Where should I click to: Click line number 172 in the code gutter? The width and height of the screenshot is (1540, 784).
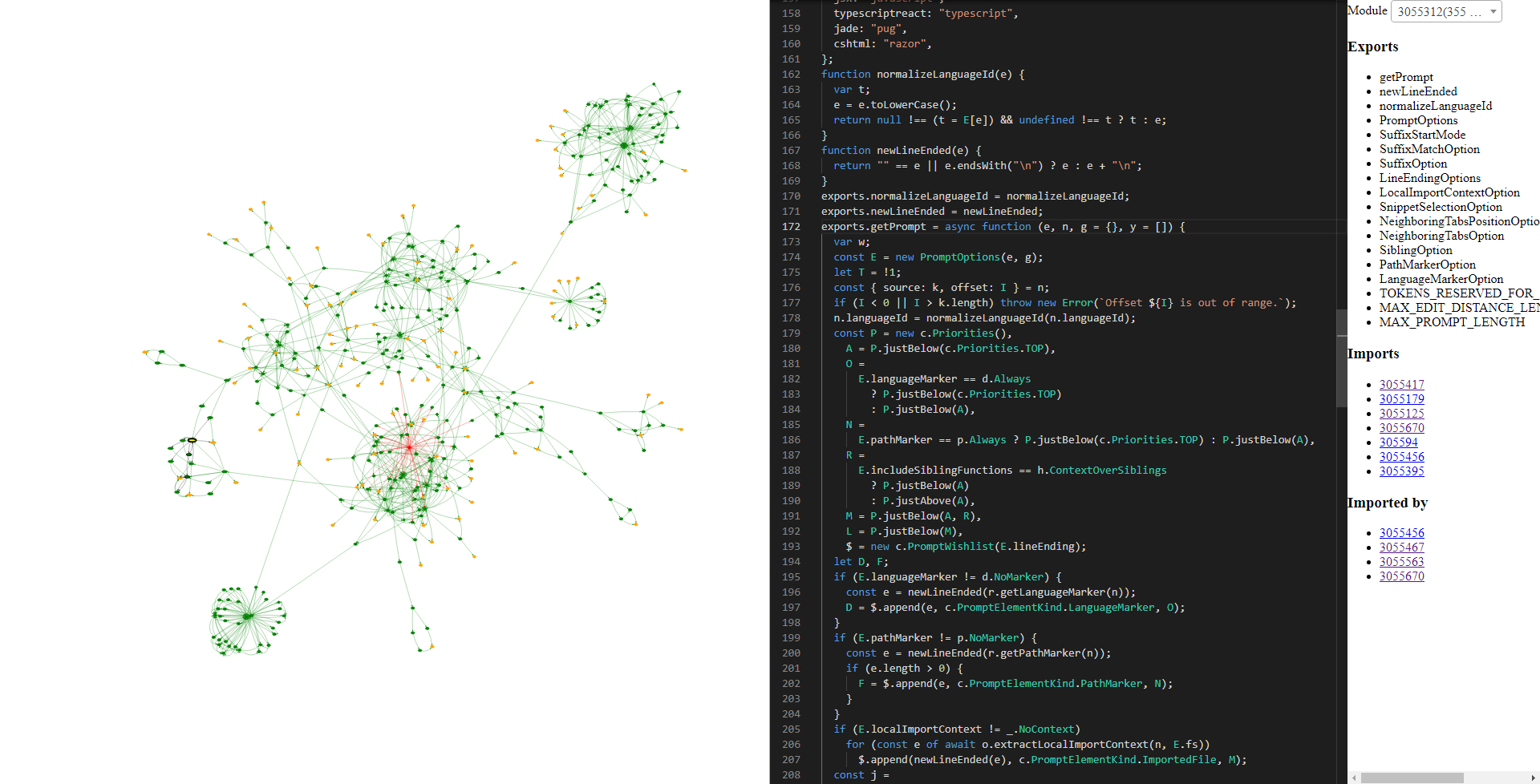791,227
